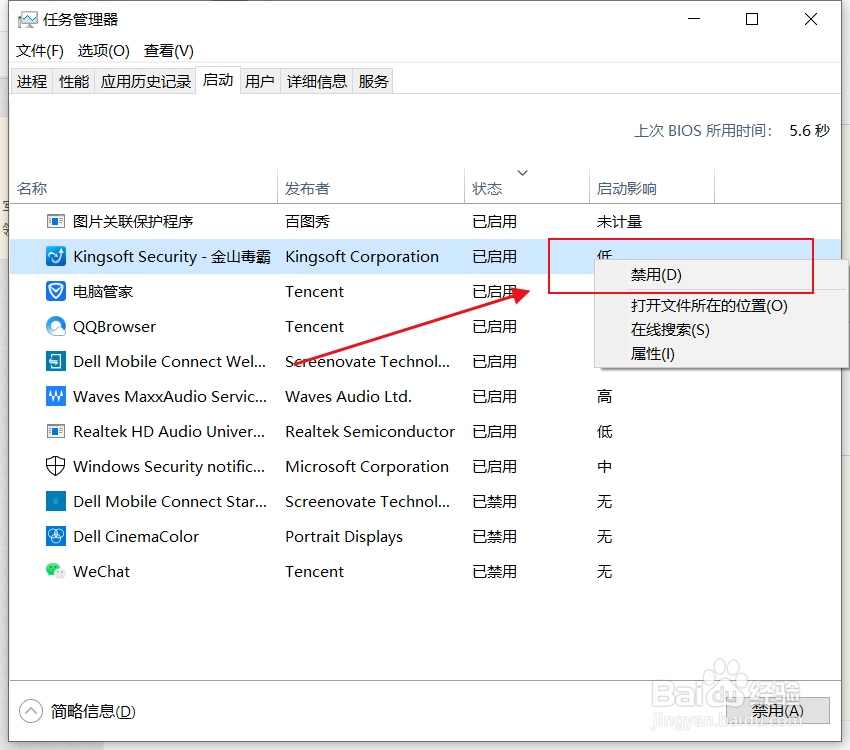Screen dimensions: 850x750
Task: Select the WeChat row name
Action: coord(101,572)
